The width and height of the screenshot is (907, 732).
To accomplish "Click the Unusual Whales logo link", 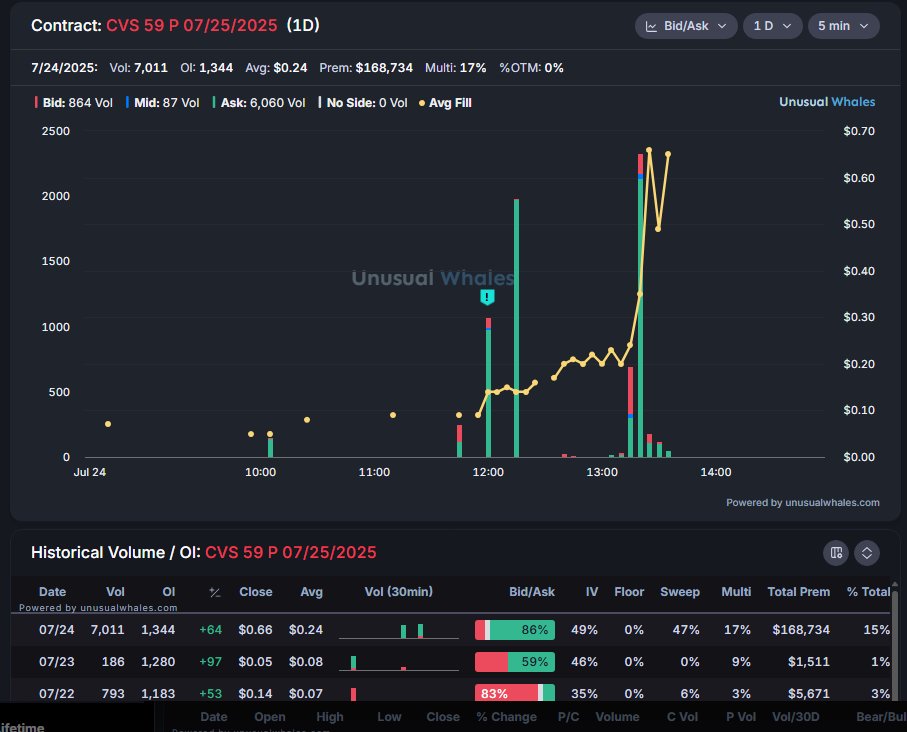I will (x=827, y=102).
